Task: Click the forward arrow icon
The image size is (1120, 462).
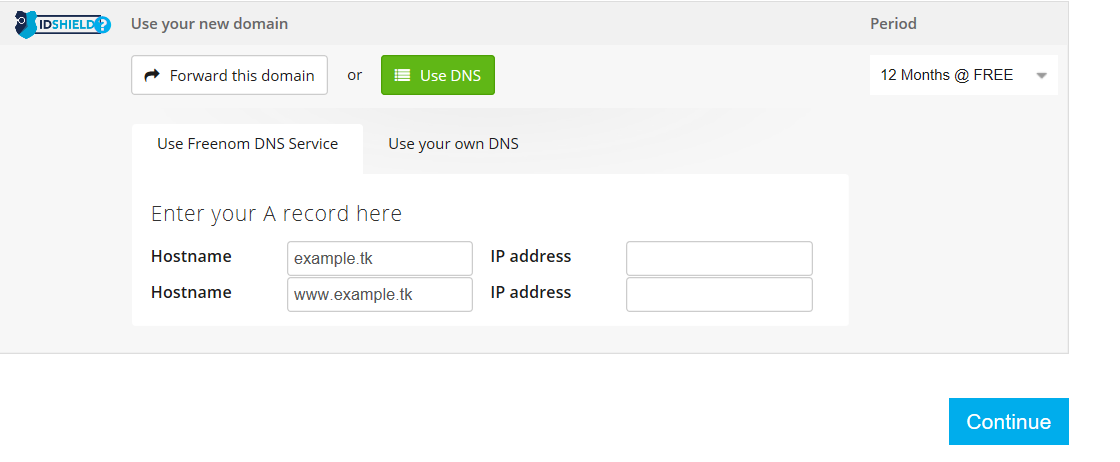Action: pos(152,75)
